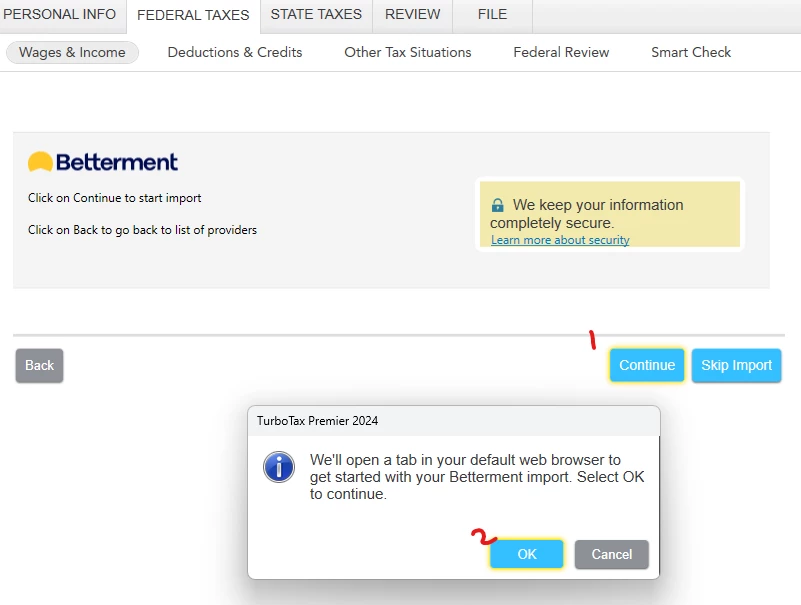Viewport: 801px width, 605px height.
Task: Click the blue information icon in dialog
Action: pos(279,467)
